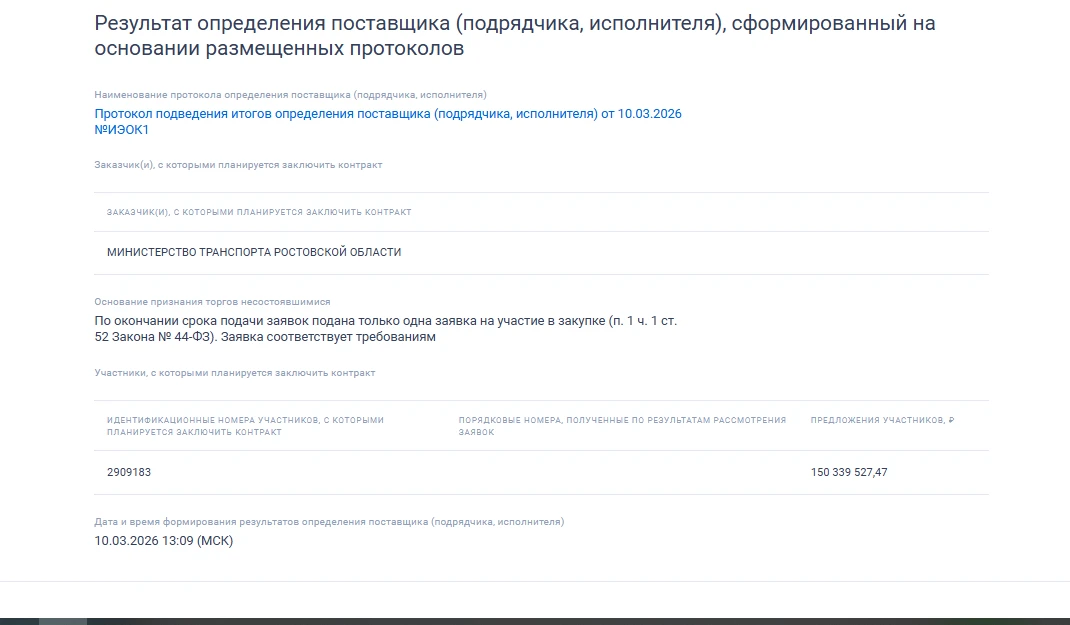Click the protocol number №ИЭОК1

pos(121,130)
